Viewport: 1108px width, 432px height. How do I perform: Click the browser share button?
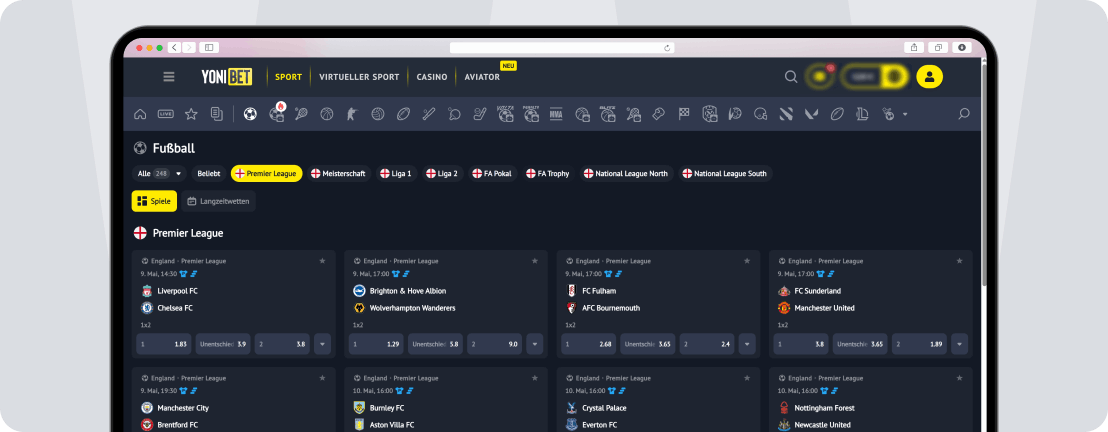point(914,47)
